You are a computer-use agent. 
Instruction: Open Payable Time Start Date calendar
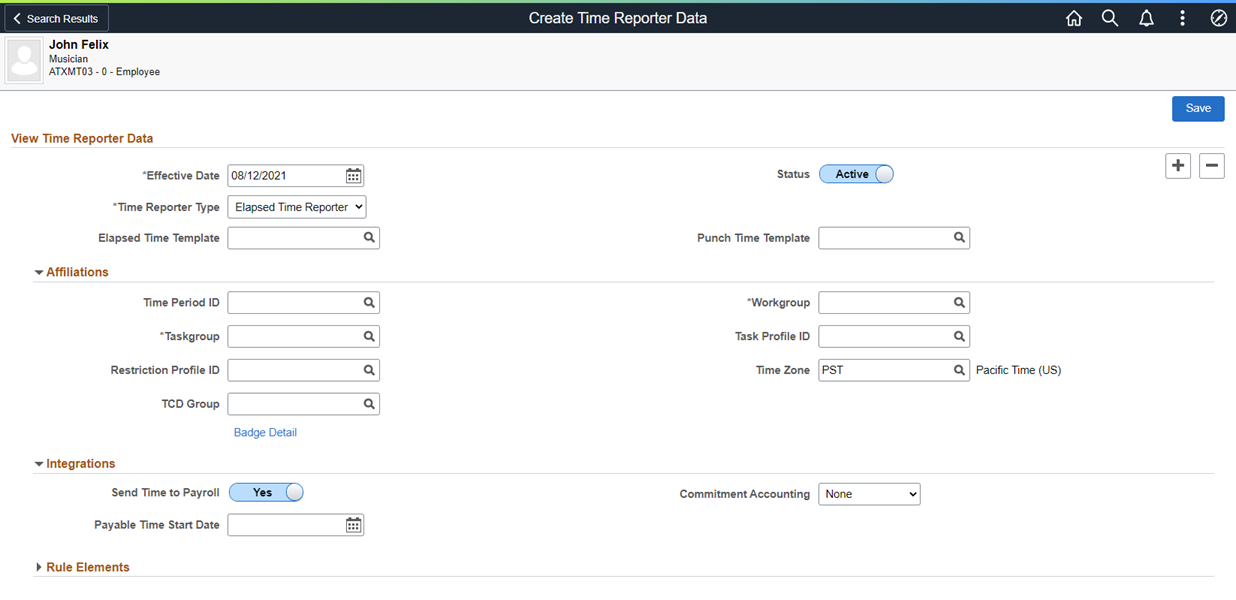[x=353, y=525]
